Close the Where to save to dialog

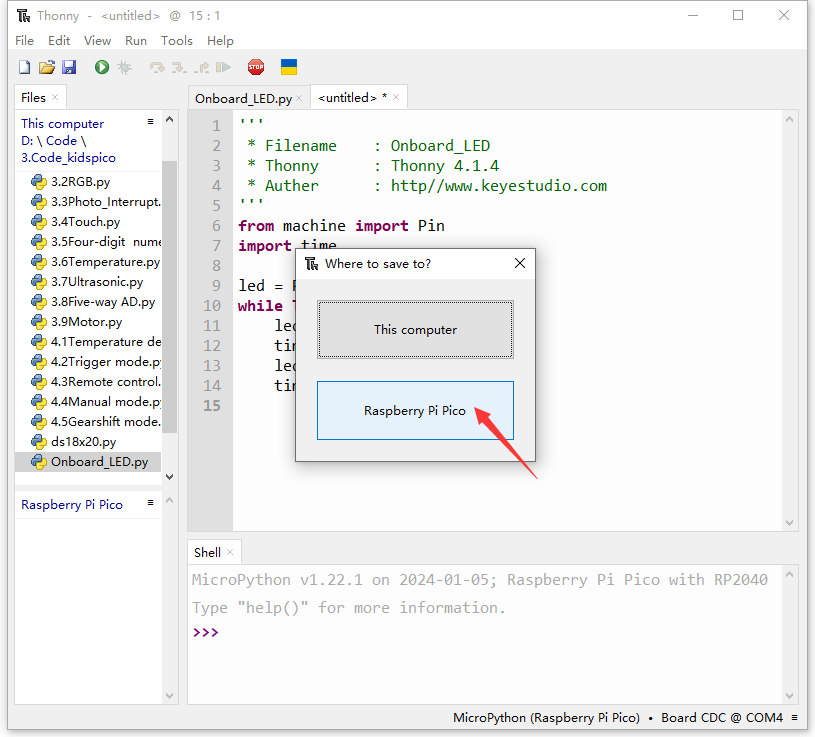520,264
